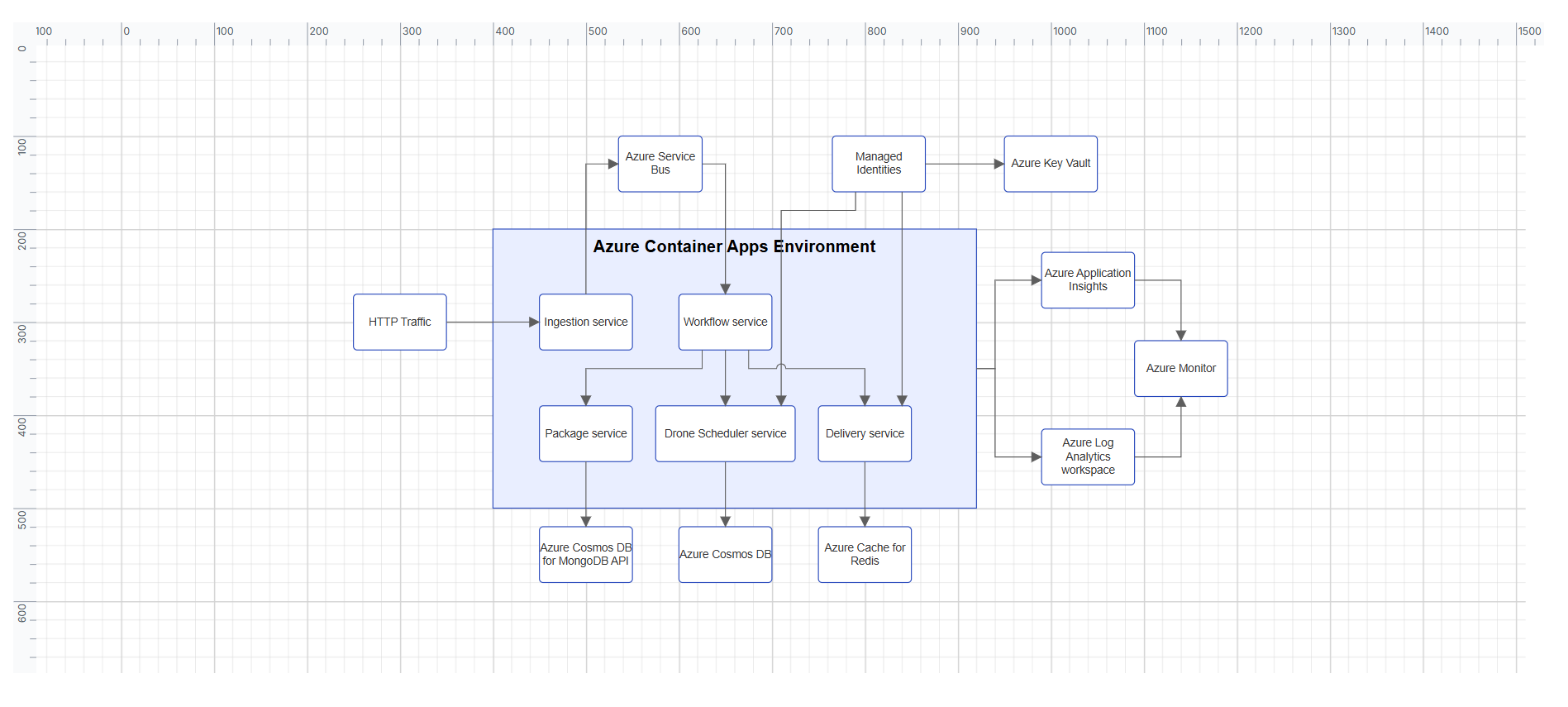Click the Drone Scheduler service box
The height and width of the screenshot is (707, 1568).
pos(726,433)
